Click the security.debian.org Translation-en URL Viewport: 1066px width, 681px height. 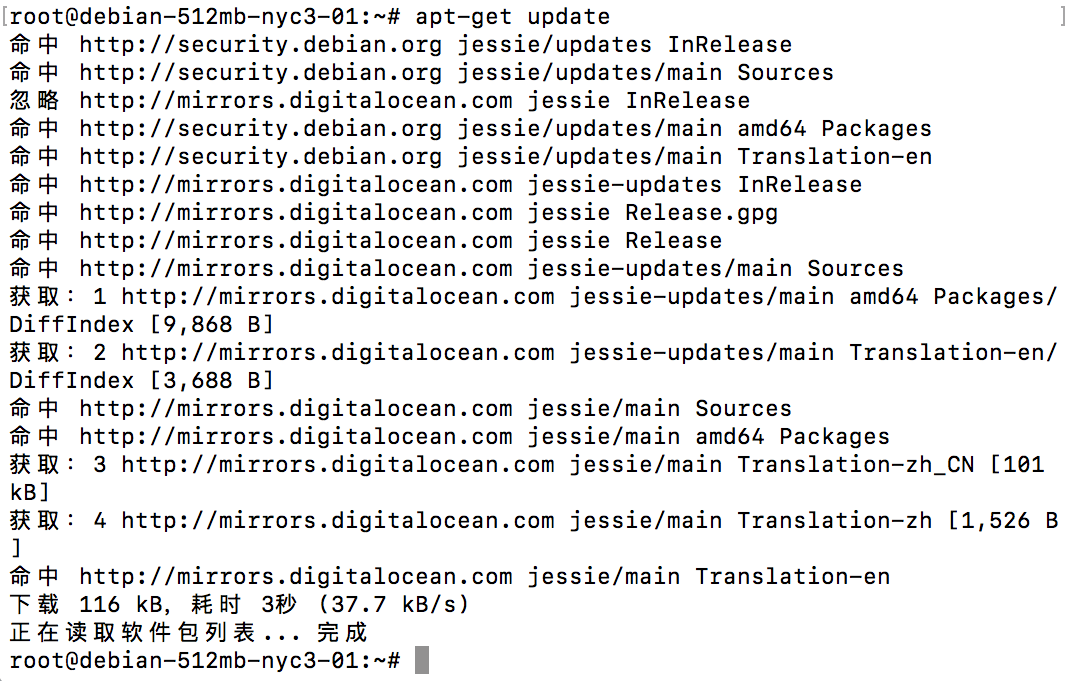point(505,156)
